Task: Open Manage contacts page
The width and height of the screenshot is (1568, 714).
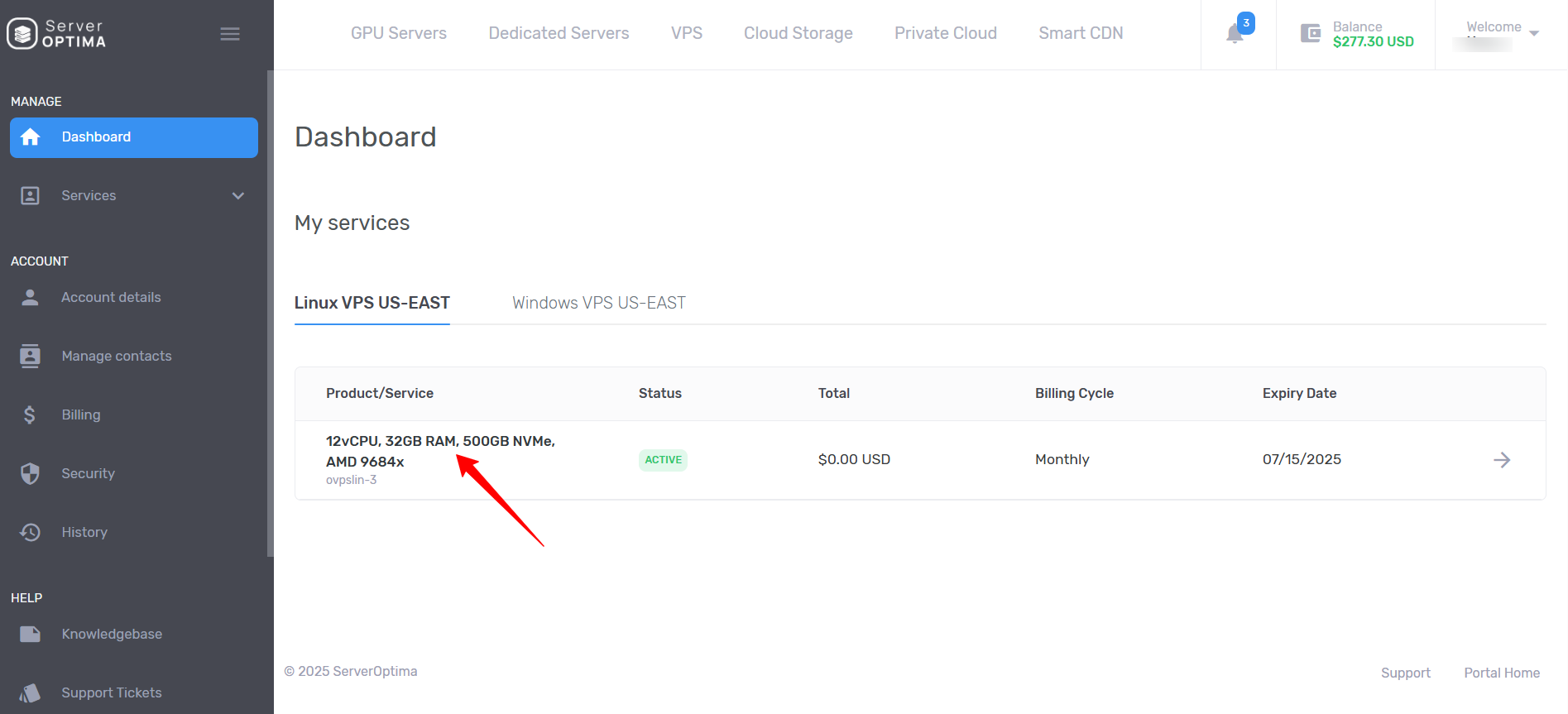Action: (117, 357)
